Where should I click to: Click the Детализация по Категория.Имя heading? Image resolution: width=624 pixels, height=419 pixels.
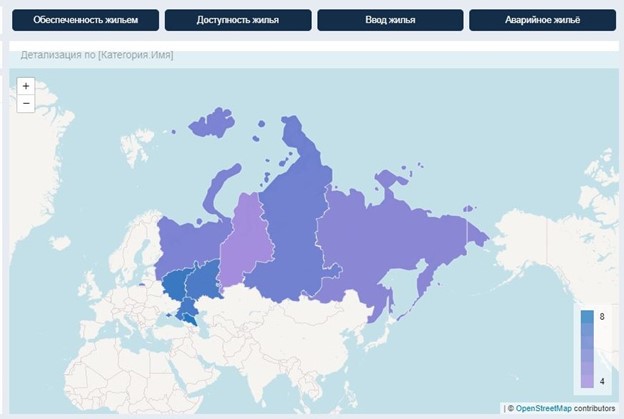(97, 55)
